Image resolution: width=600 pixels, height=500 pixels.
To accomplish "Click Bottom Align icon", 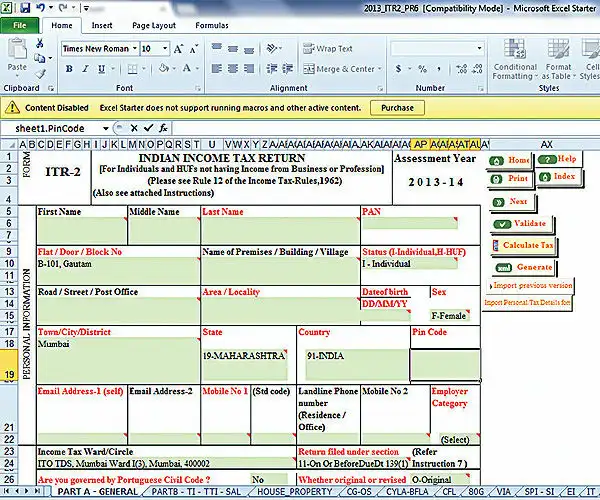I will pos(249,49).
